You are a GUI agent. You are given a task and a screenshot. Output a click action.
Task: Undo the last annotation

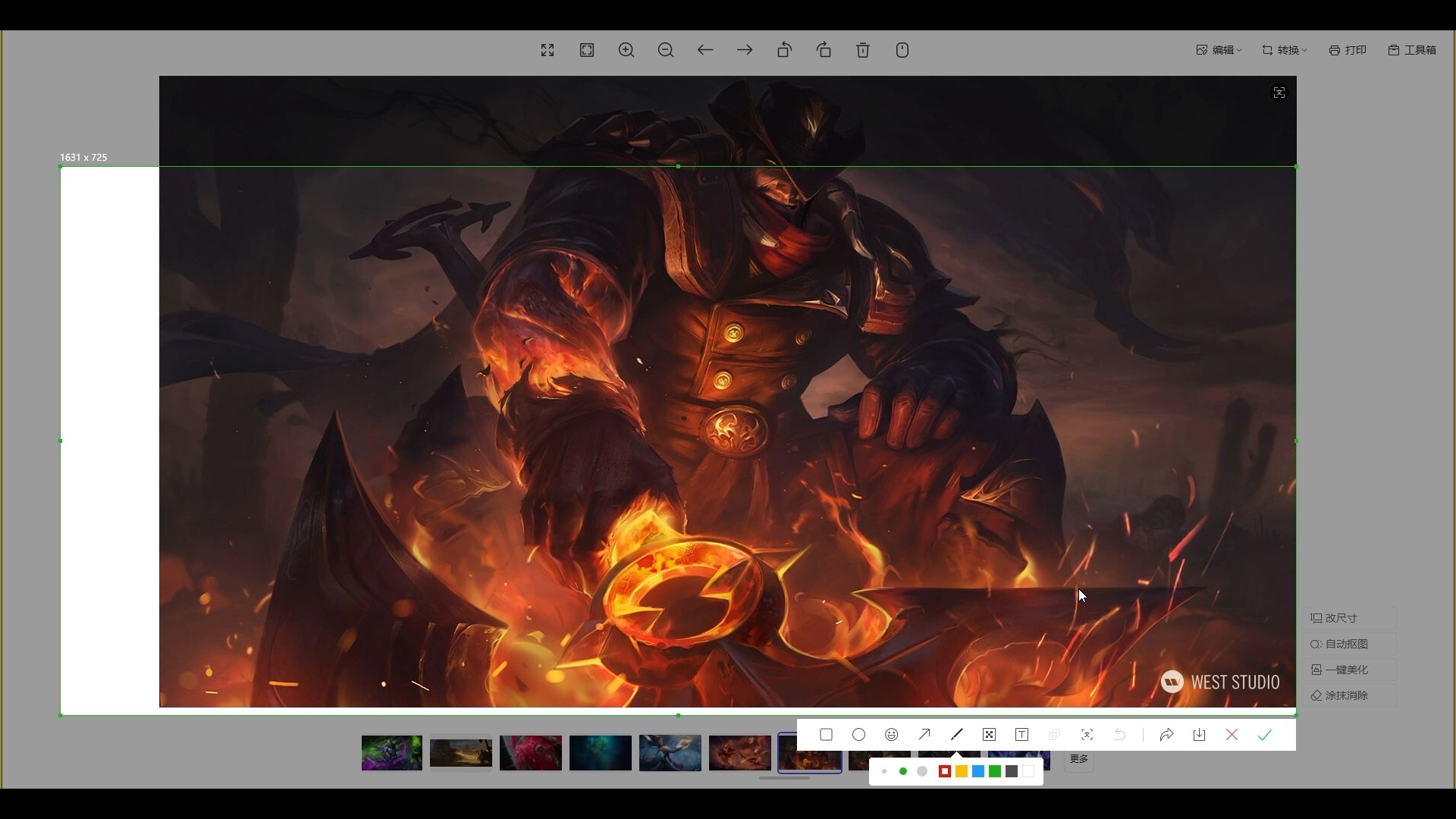click(x=1120, y=735)
